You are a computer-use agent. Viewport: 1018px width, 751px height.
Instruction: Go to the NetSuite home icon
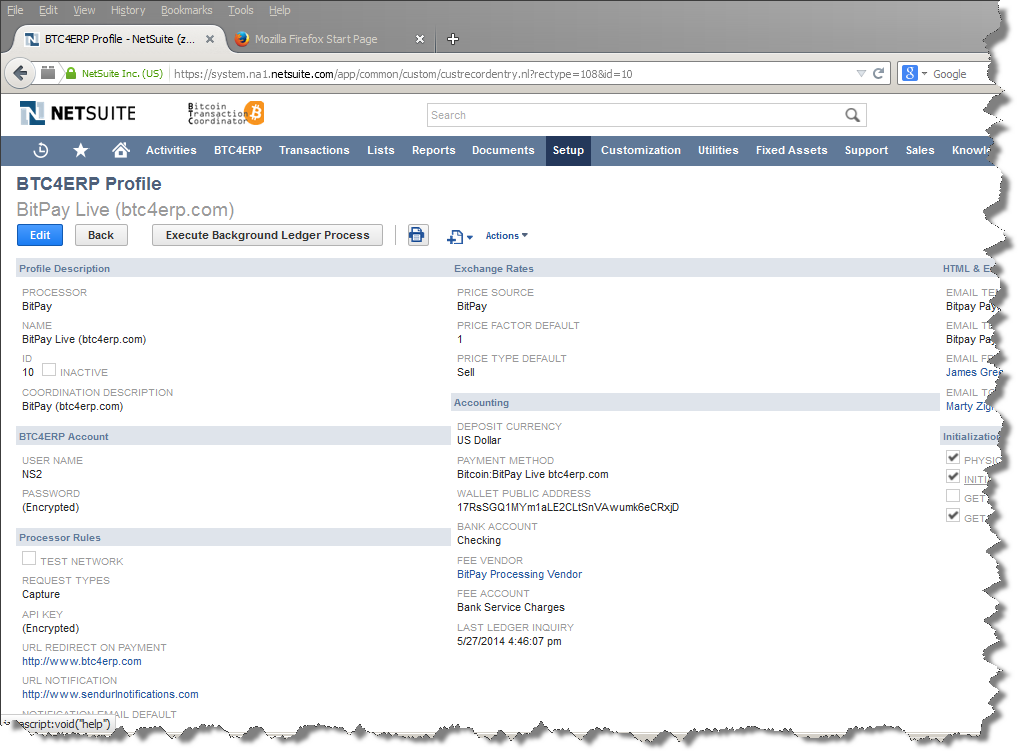pos(121,150)
